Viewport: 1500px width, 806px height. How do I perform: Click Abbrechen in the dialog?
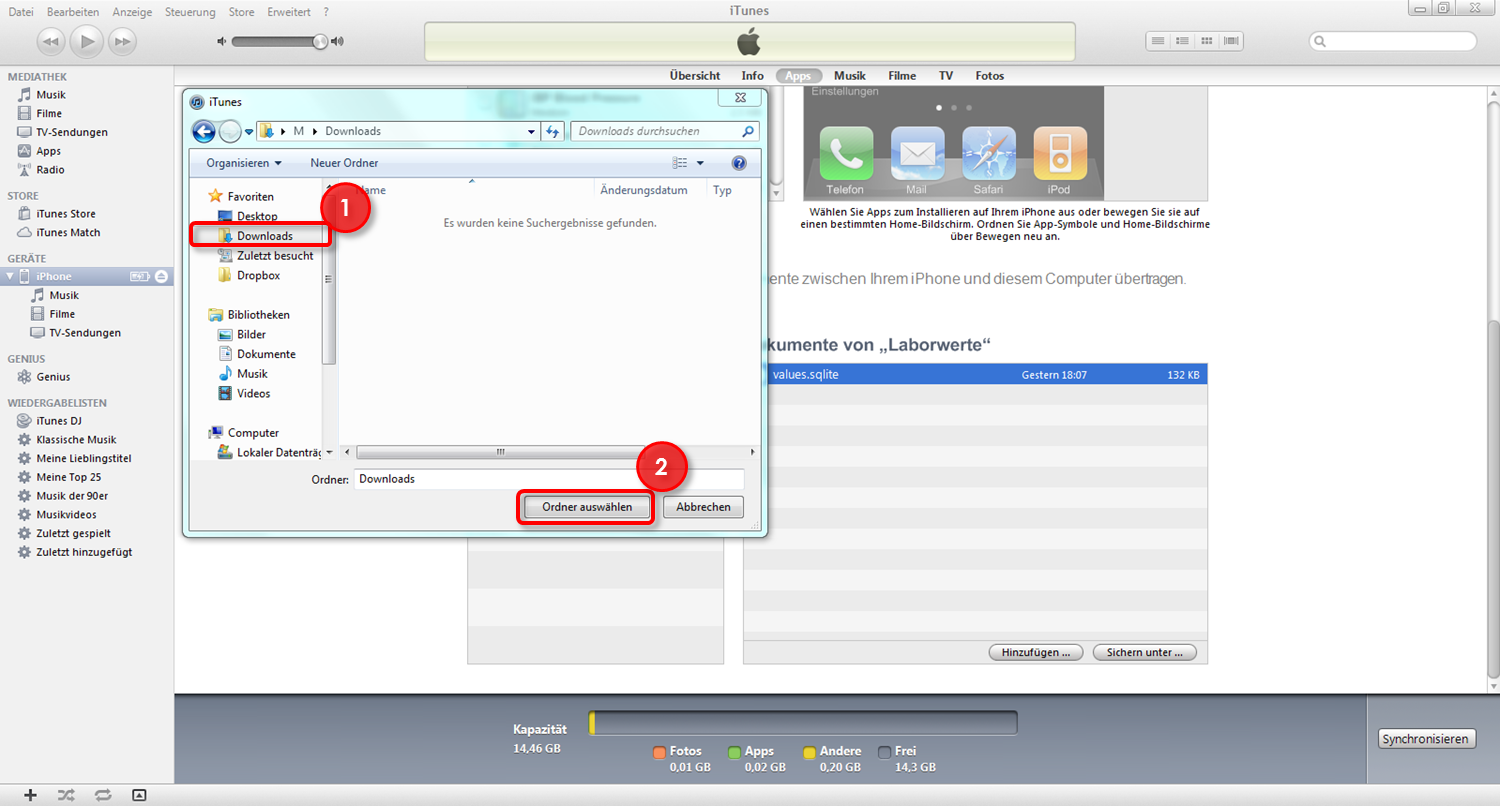coord(703,507)
